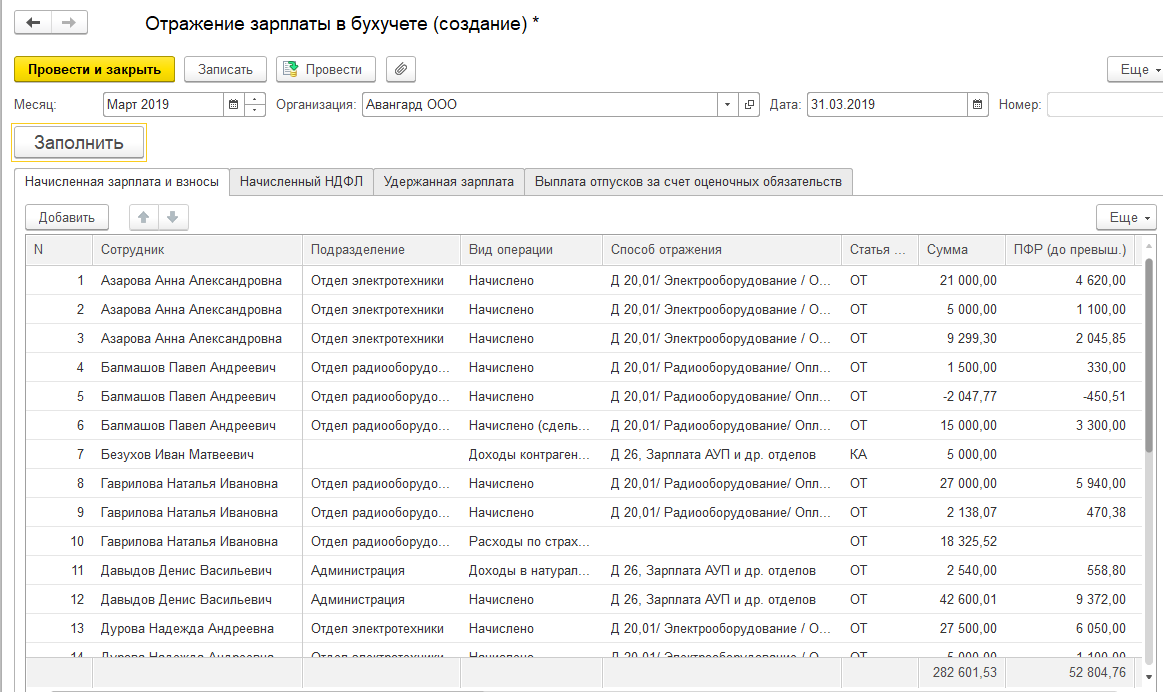The image size is (1163, 692).
Task: Click the Добавить row button
Action: 66,217
